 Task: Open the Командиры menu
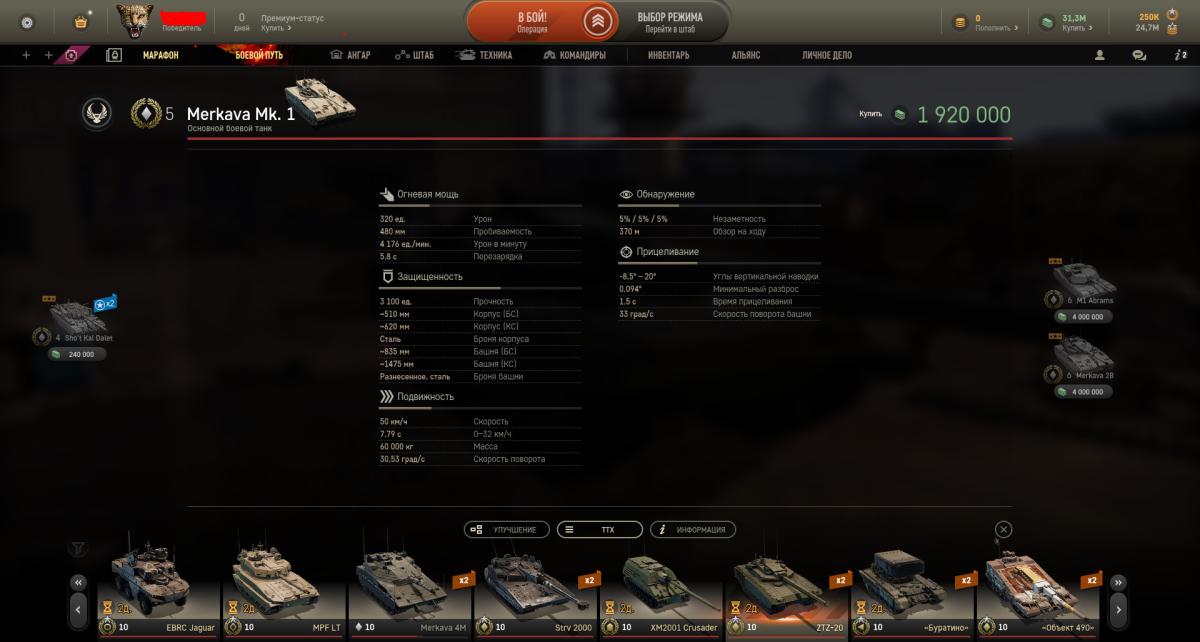pos(574,56)
